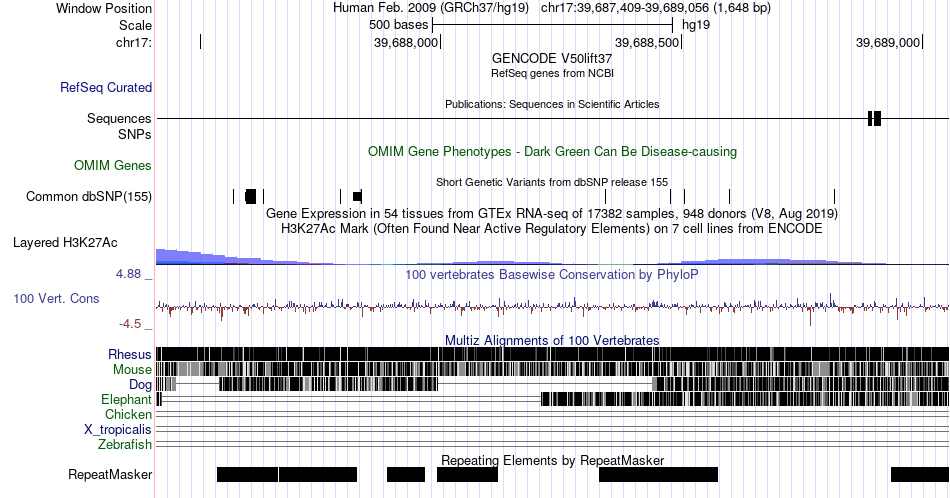Open the RefSeq genes from NCBI title

click(x=552, y=73)
